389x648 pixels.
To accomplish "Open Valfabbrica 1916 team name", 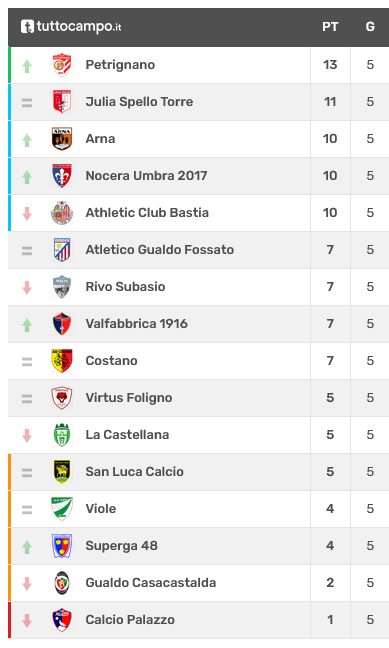I will pos(136,324).
